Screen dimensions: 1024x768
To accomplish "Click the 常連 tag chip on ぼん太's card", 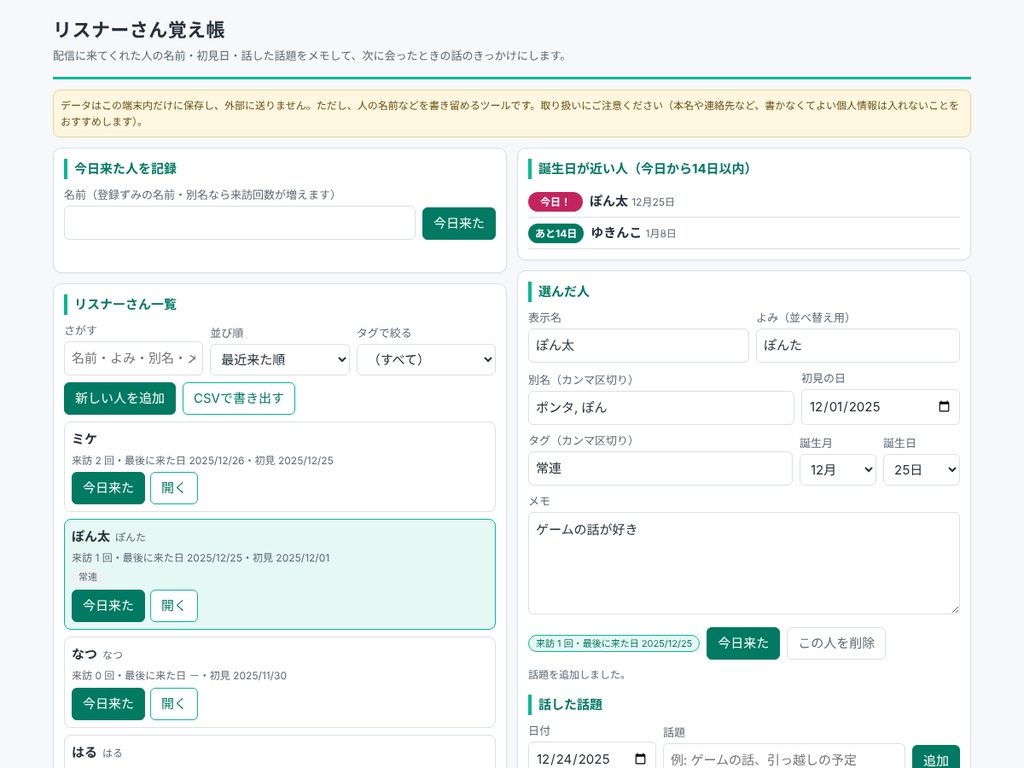I will (88, 577).
